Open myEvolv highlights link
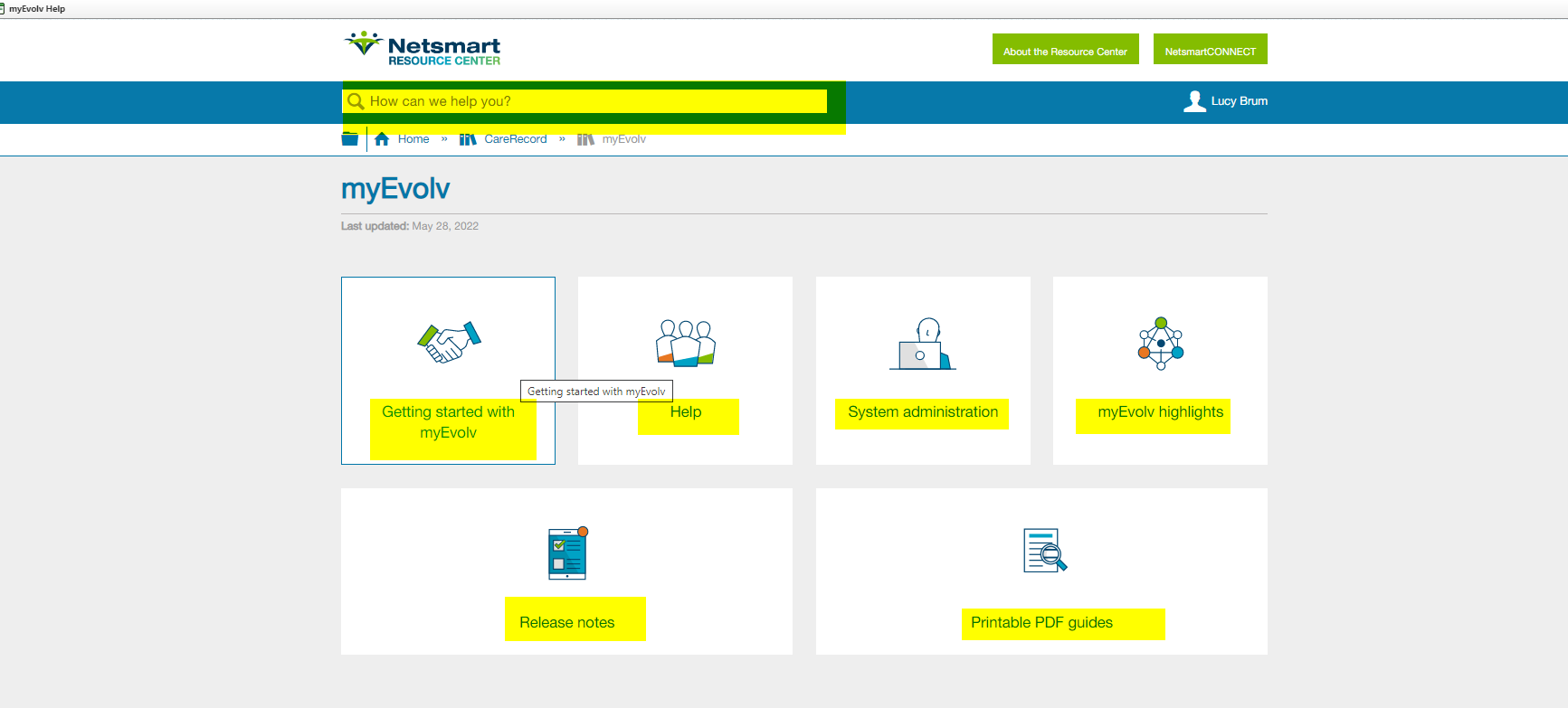The width and height of the screenshot is (1568, 708). (x=1161, y=412)
